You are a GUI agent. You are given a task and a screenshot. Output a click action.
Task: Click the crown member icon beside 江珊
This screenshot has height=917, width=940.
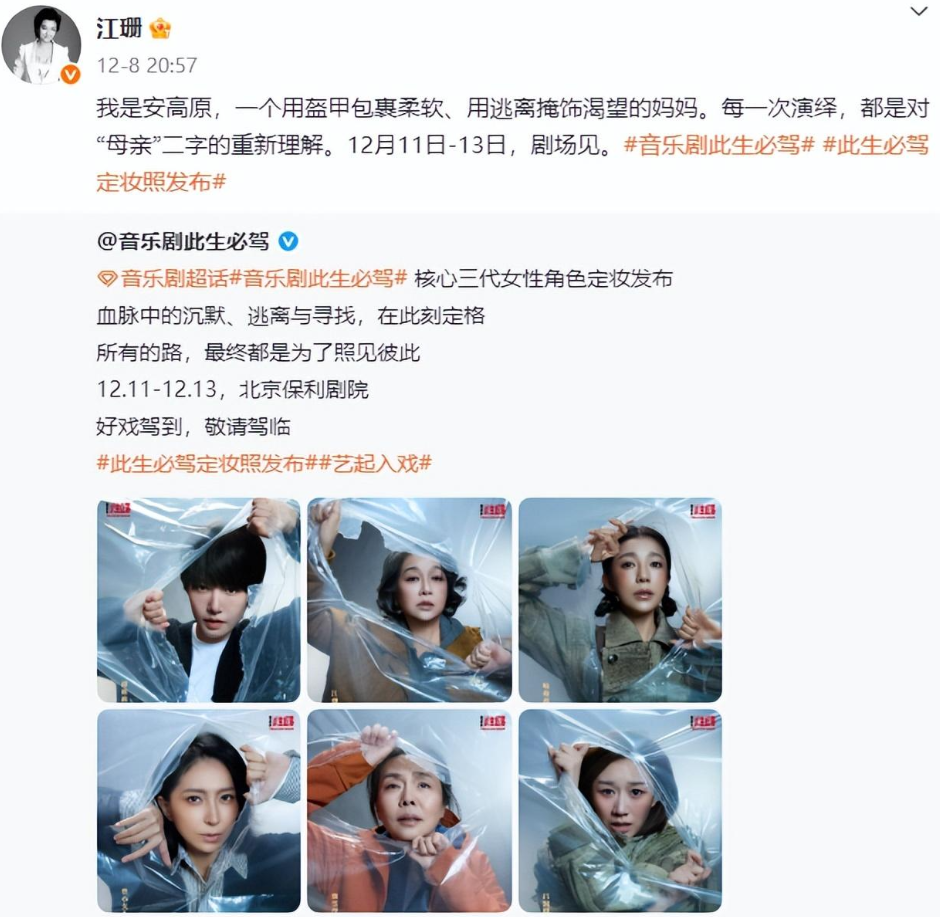159,28
